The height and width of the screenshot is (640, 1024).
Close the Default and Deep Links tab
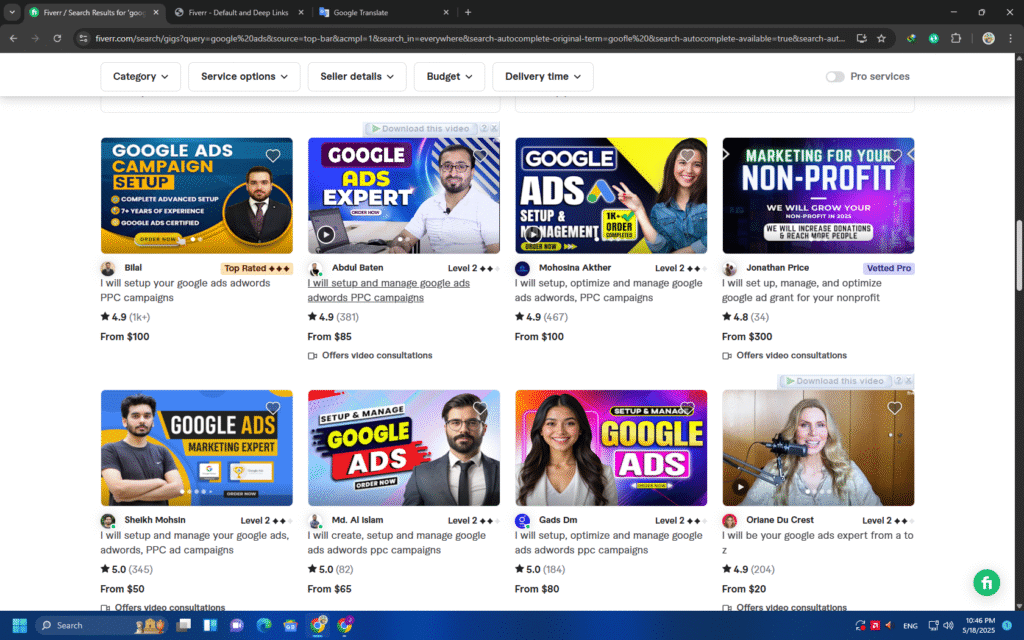click(300, 12)
